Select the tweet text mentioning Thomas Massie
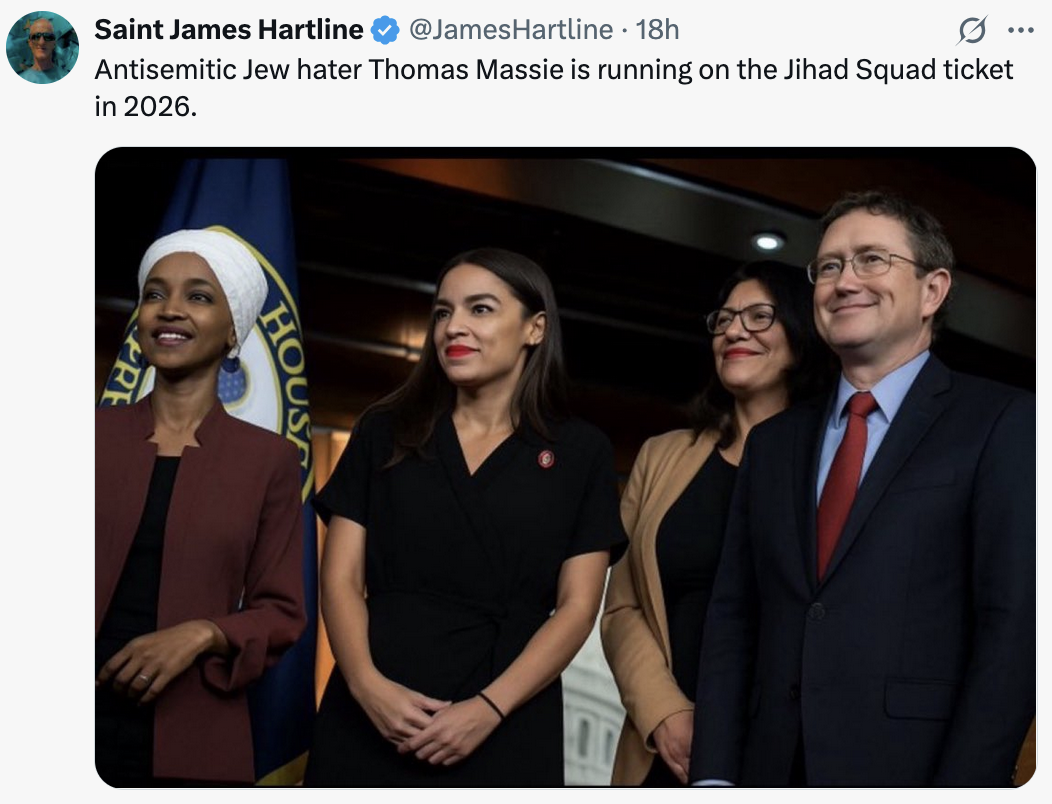This screenshot has width=1052, height=804. 554,88
